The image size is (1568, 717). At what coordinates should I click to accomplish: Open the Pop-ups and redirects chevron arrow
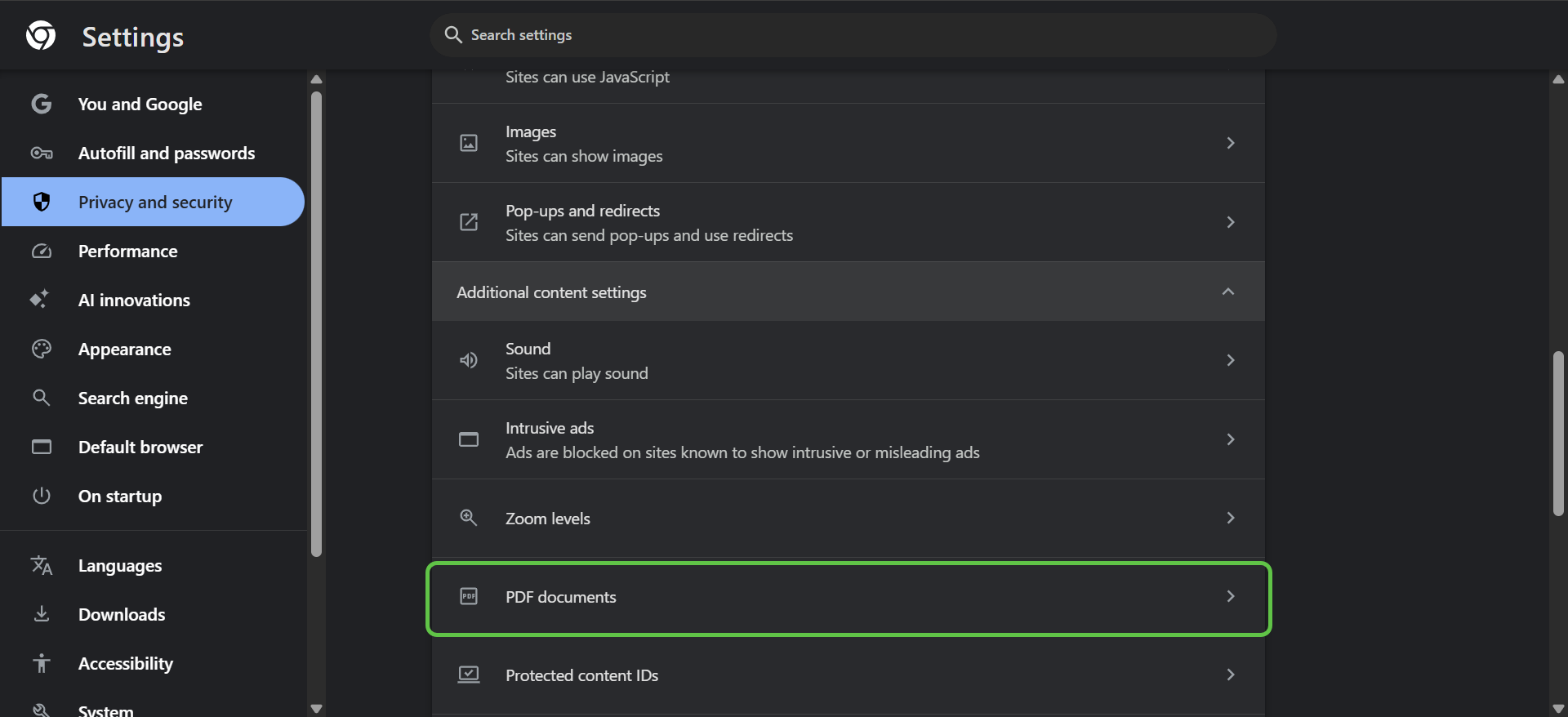[x=1231, y=222]
